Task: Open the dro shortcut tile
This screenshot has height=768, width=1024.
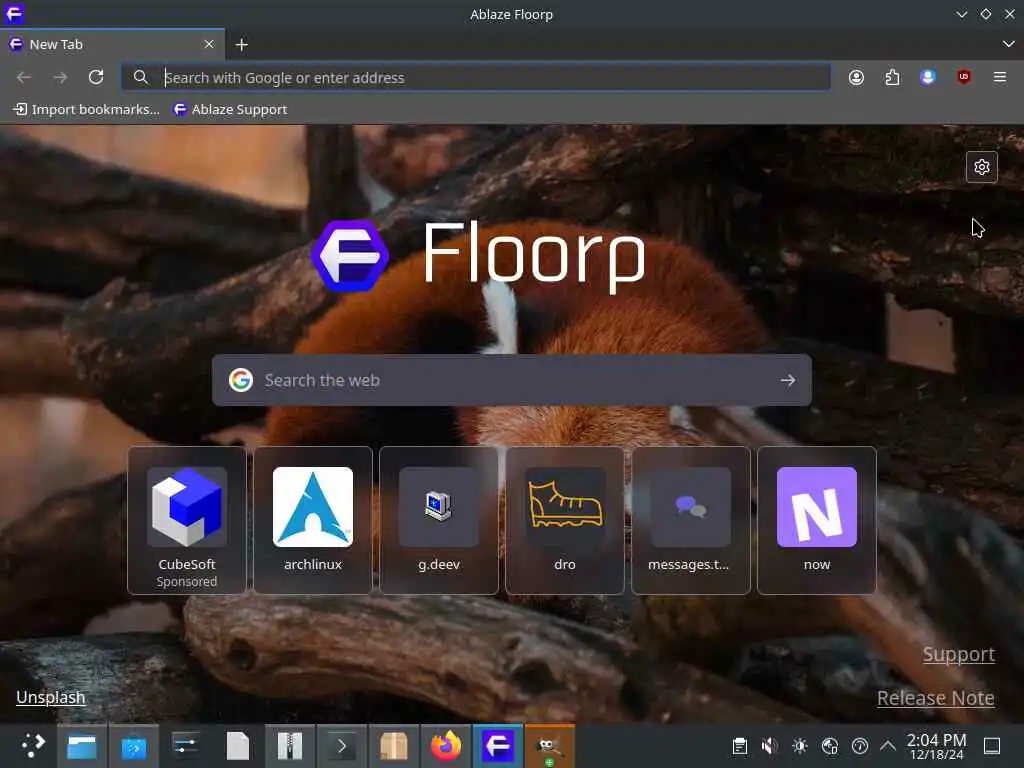Action: 565,520
